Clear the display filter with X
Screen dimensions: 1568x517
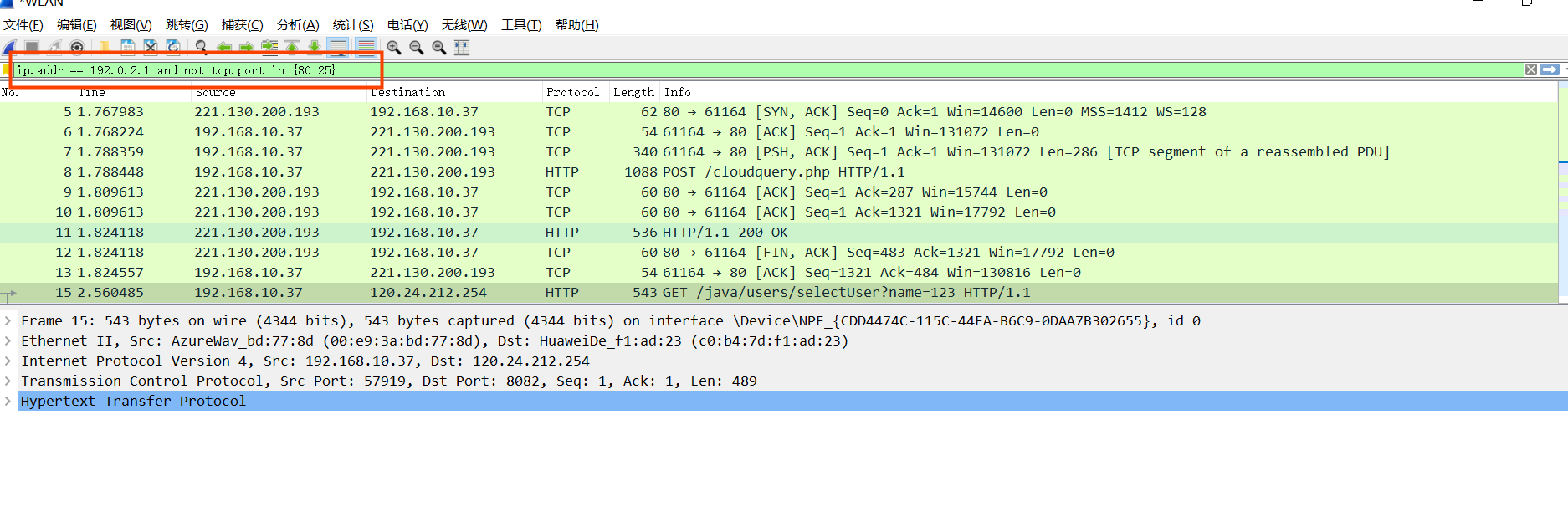[1530, 69]
